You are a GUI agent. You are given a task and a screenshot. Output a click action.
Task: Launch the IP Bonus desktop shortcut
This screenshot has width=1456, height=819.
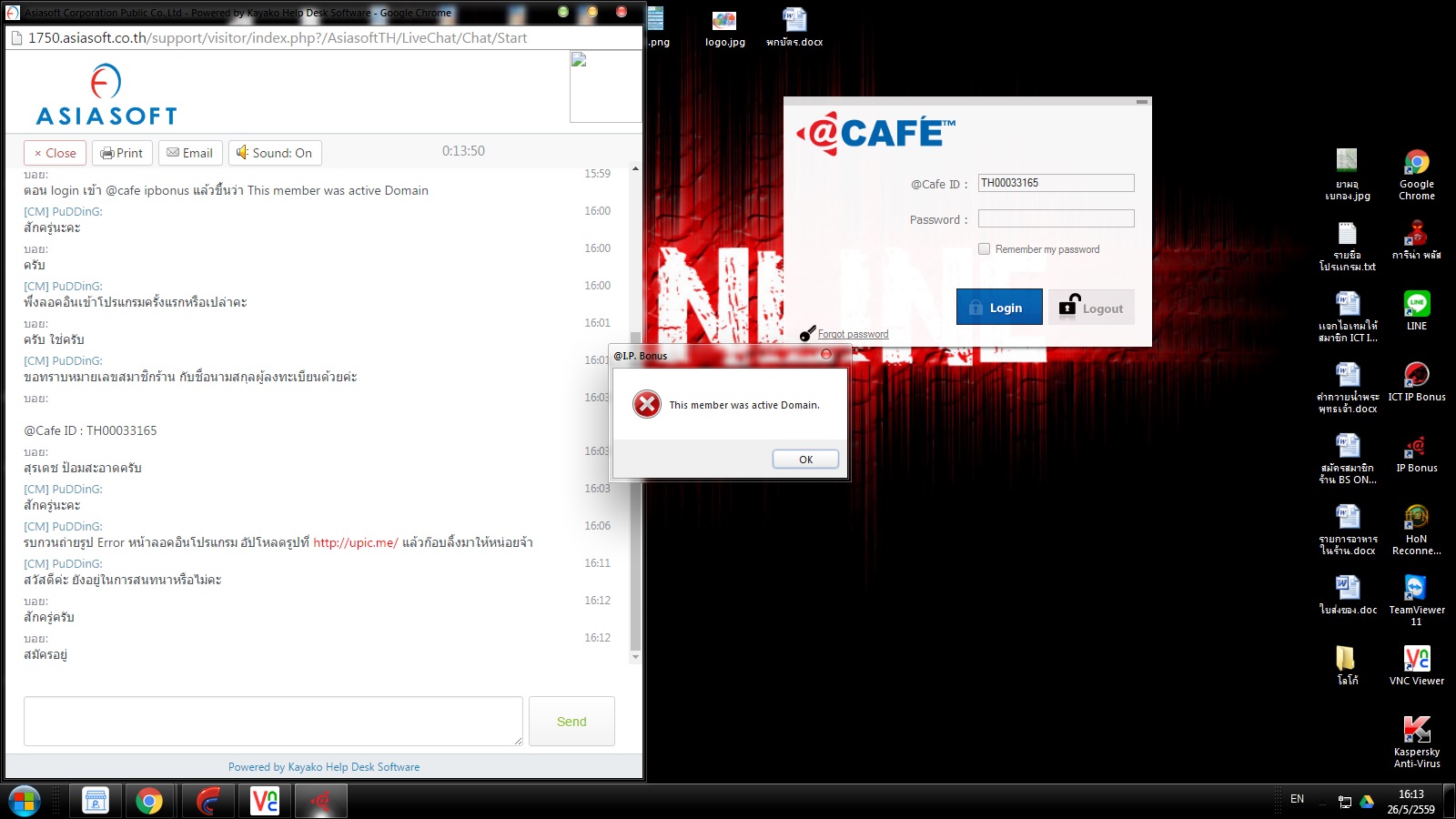point(1417,452)
